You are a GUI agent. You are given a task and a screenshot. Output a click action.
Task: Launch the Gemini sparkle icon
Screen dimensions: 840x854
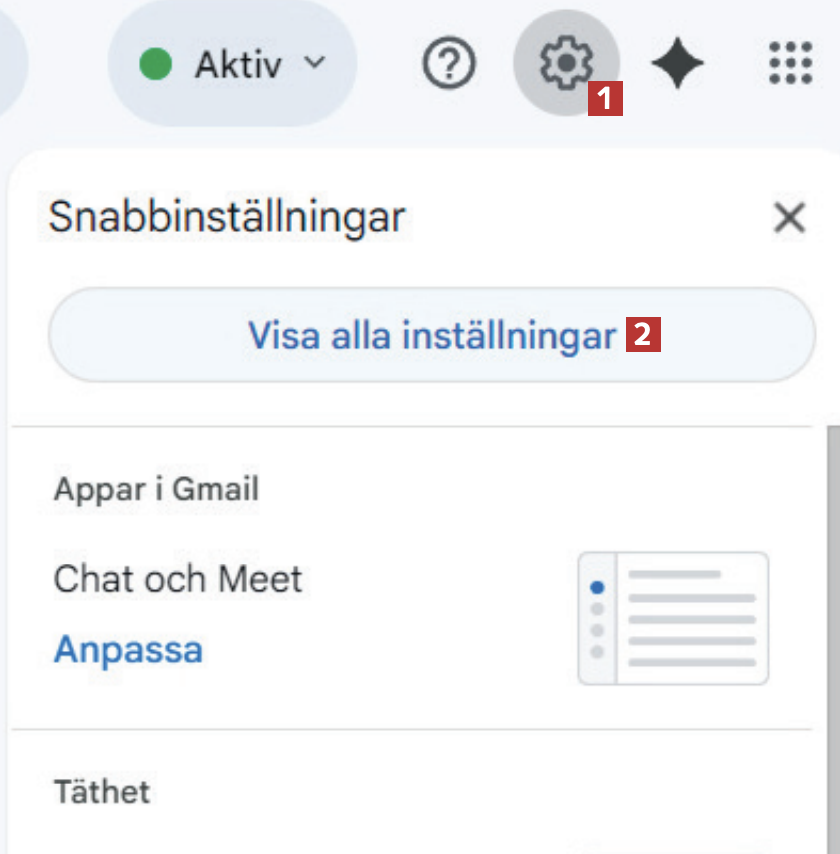tap(677, 66)
